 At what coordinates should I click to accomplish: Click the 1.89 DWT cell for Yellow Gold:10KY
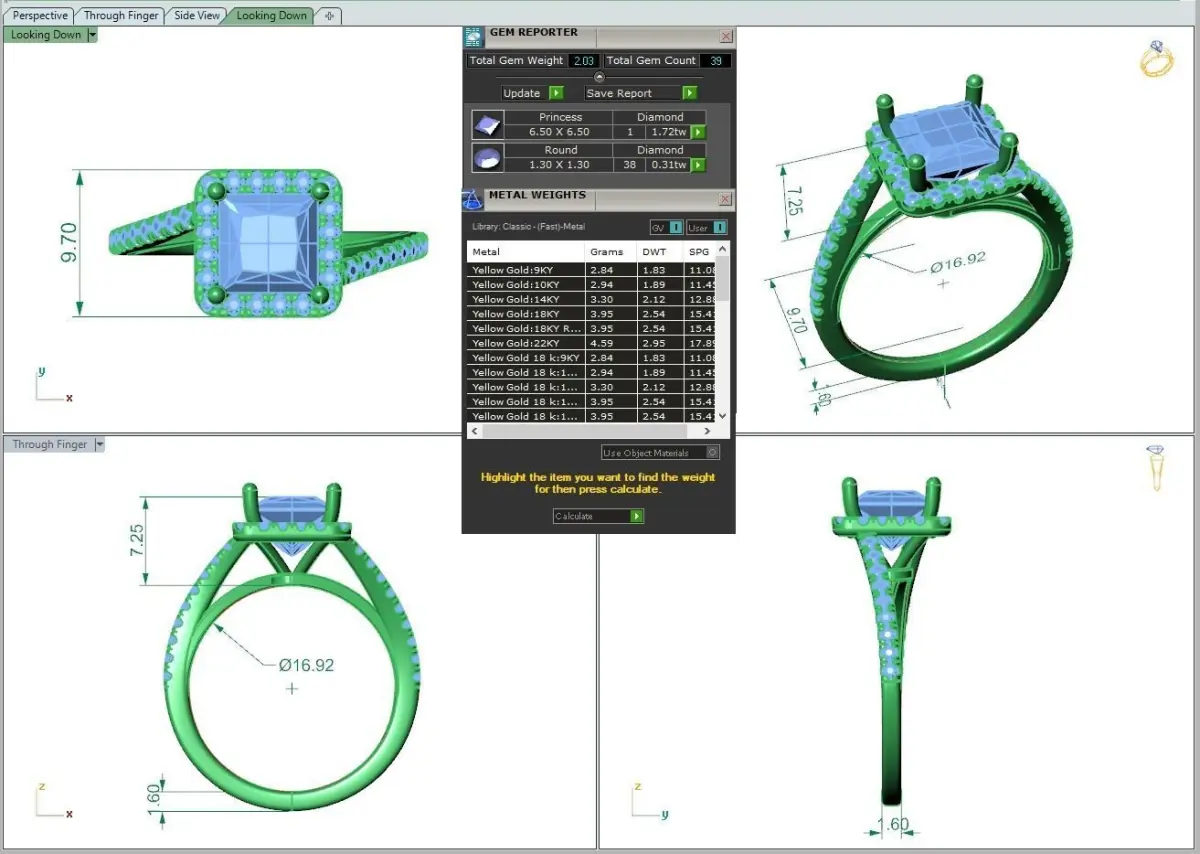click(660, 285)
